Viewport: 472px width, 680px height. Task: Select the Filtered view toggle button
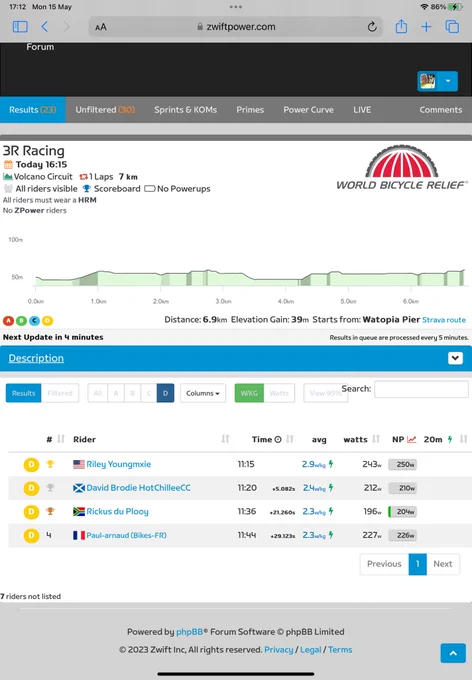pos(60,393)
